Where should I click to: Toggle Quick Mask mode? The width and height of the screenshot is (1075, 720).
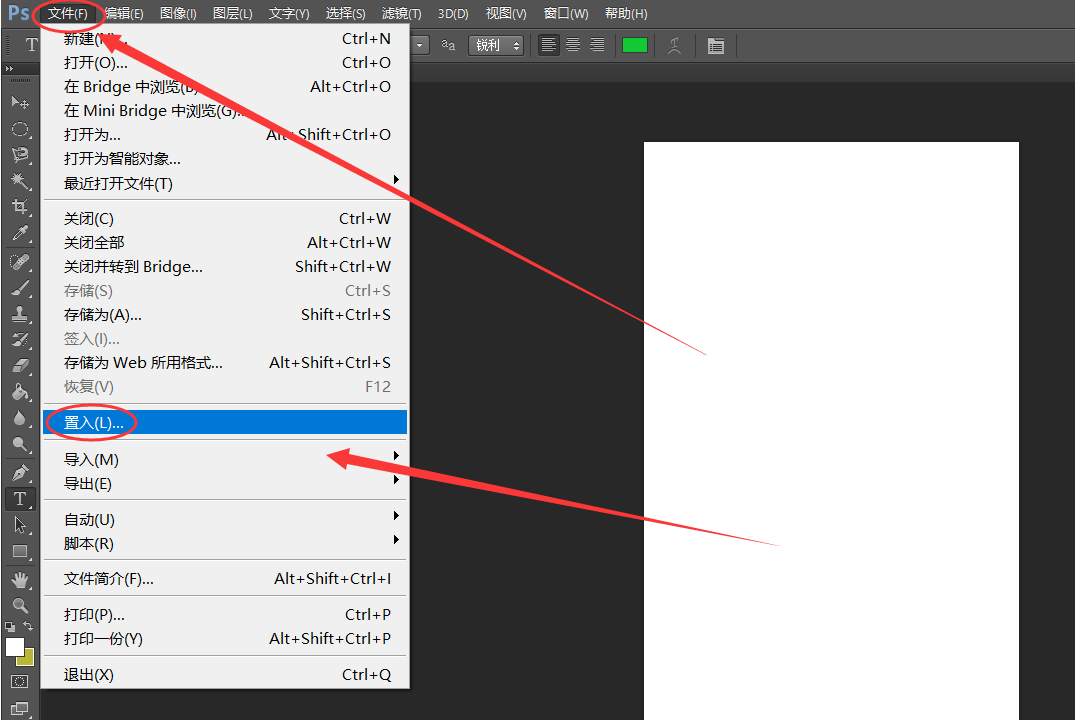click(x=20, y=682)
